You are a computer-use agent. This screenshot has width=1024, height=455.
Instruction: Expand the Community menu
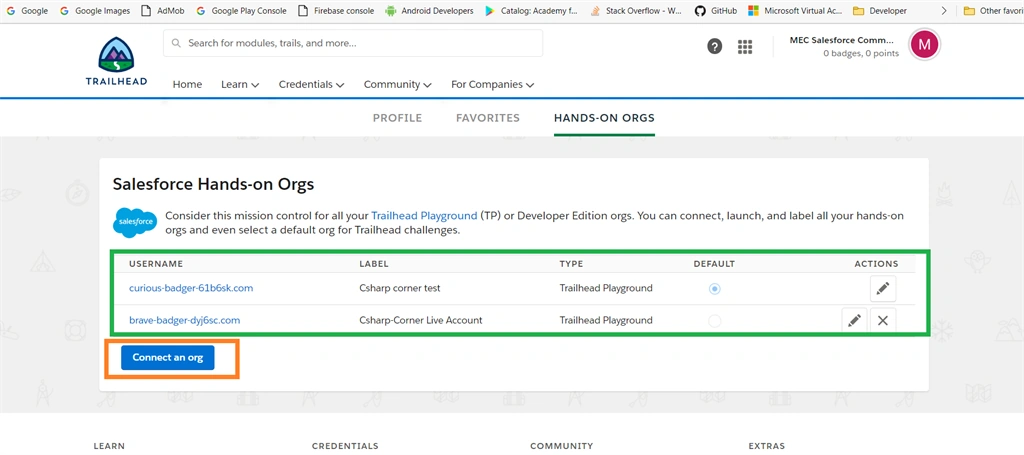point(398,84)
